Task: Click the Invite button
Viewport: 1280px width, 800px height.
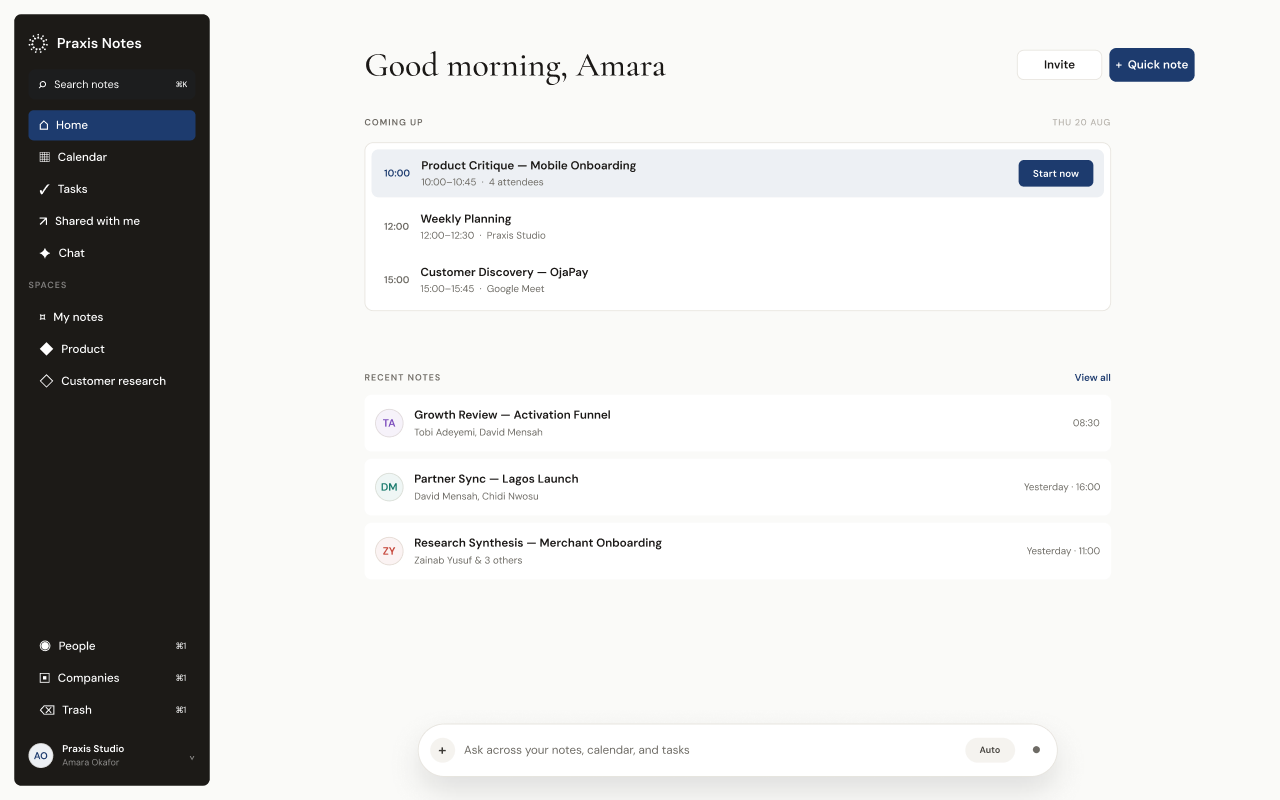Action: [x=1059, y=65]
